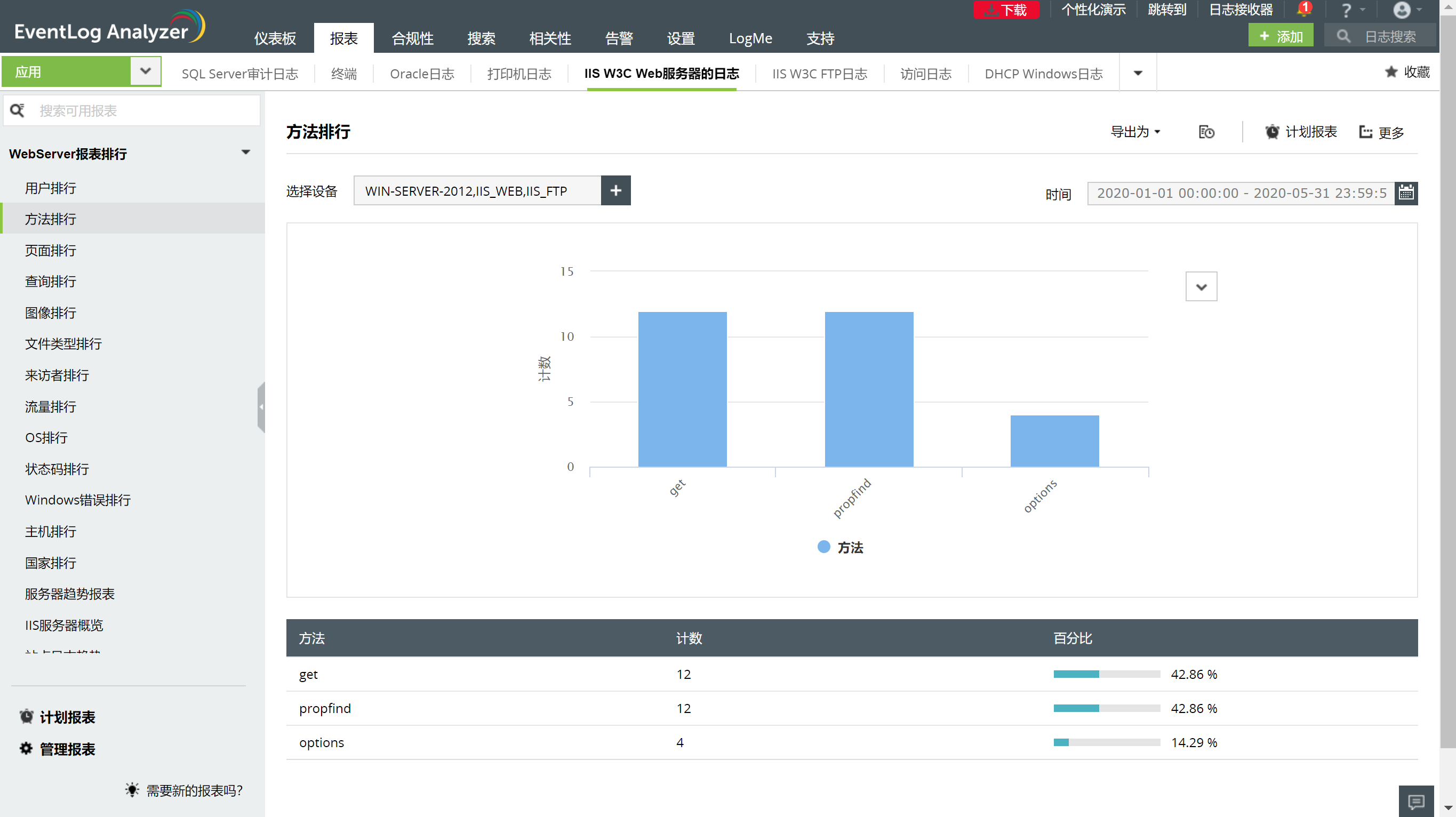
Task: Click the 需要新的报表吗? link
Action: click(x=194, y=790)
